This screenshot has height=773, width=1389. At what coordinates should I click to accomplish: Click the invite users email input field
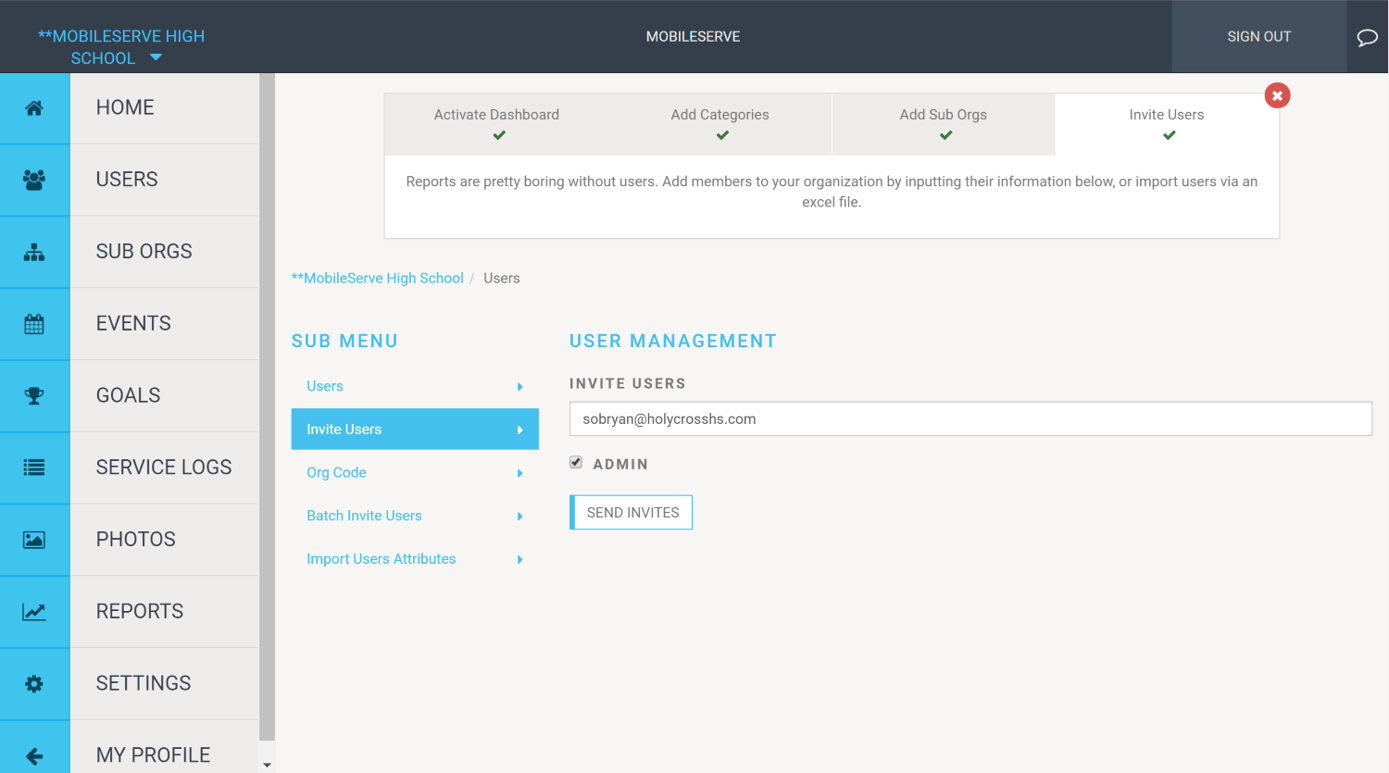(x=970, y=419)
